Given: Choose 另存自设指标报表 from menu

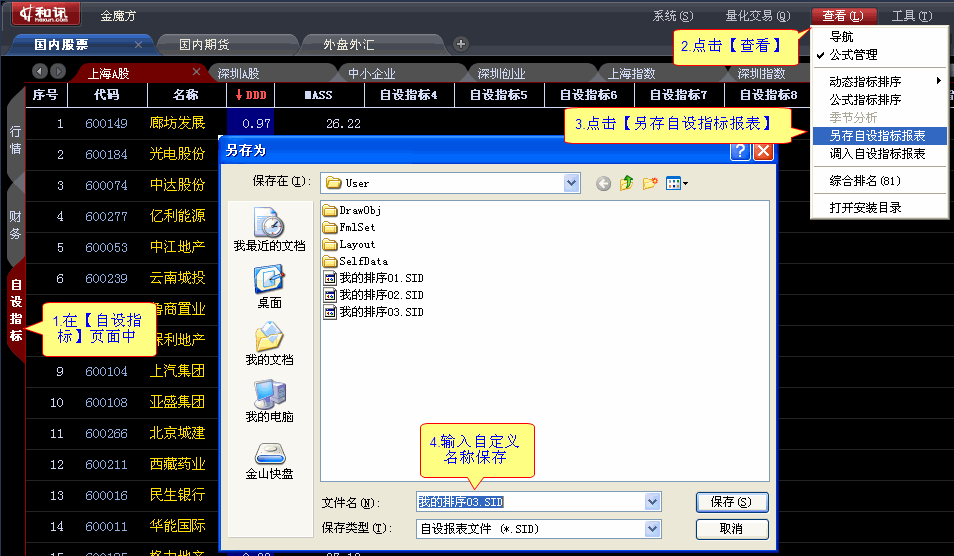Looking at the screenshot, I should point(876,136).
